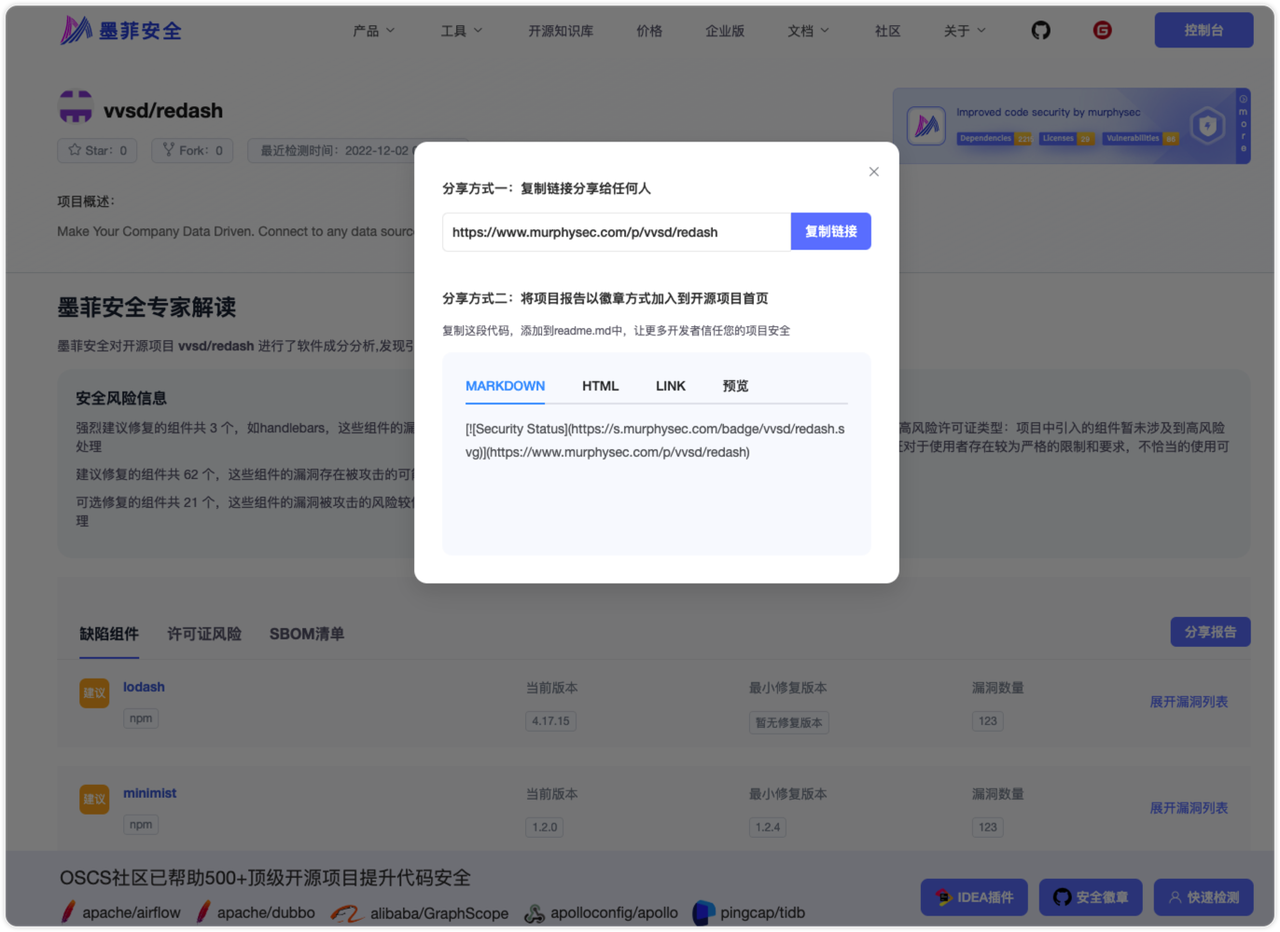Image resolution: width=1280 pixels, height=932 pixels.
Task: Click the vvsd/redash project avatar icon
Action: [76, 110]
